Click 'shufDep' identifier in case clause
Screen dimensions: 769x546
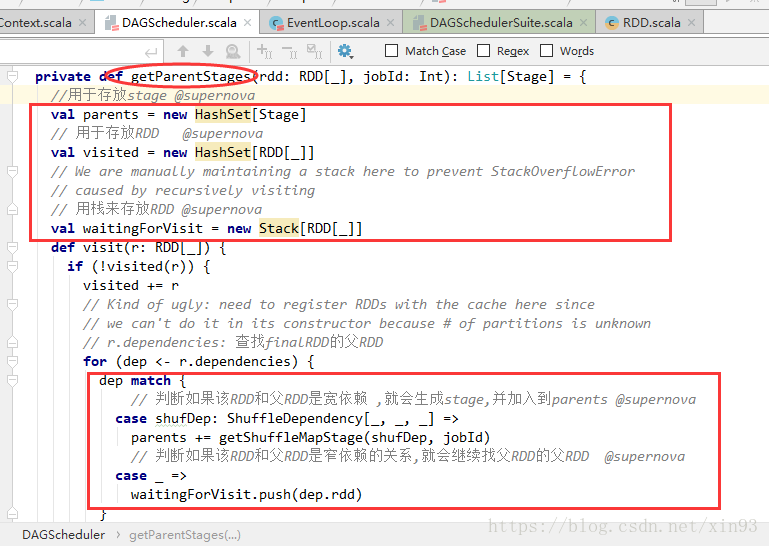pyautogui.click(x=182, y=418)
